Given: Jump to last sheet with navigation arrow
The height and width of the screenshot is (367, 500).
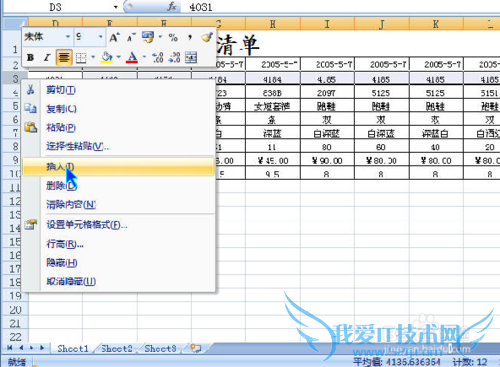Looking at the screenshot, I should click(x=42, y=348).
